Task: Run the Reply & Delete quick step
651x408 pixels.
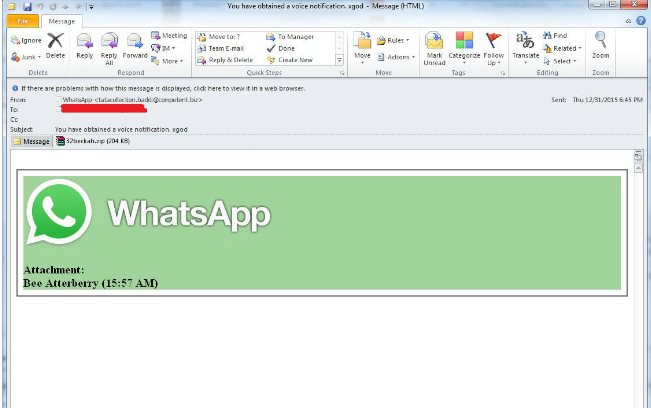Action: 225,60
